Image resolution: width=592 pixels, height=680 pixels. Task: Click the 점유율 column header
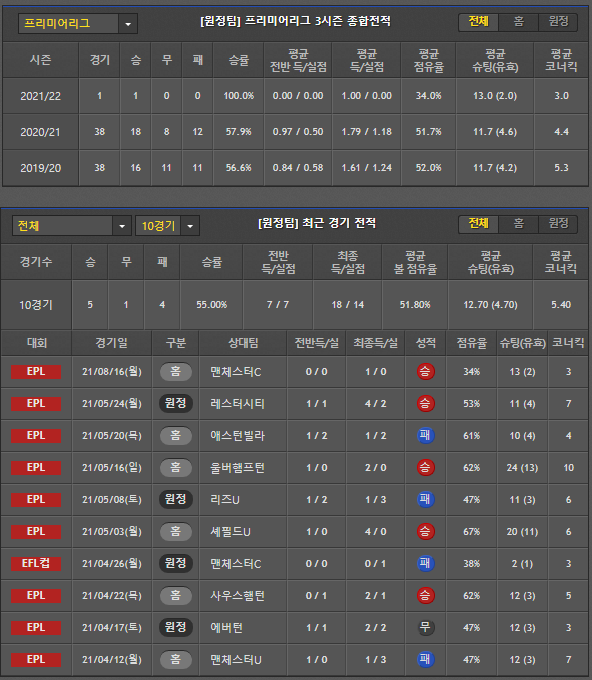(x=471, y=343)
